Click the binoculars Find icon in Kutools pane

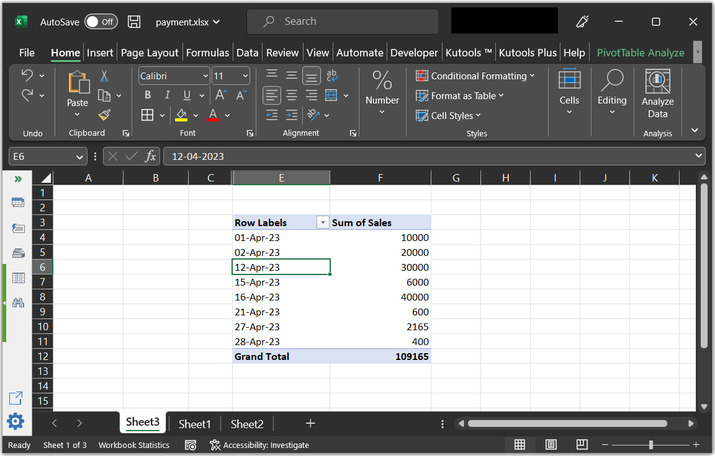click(x=17, y=303)
